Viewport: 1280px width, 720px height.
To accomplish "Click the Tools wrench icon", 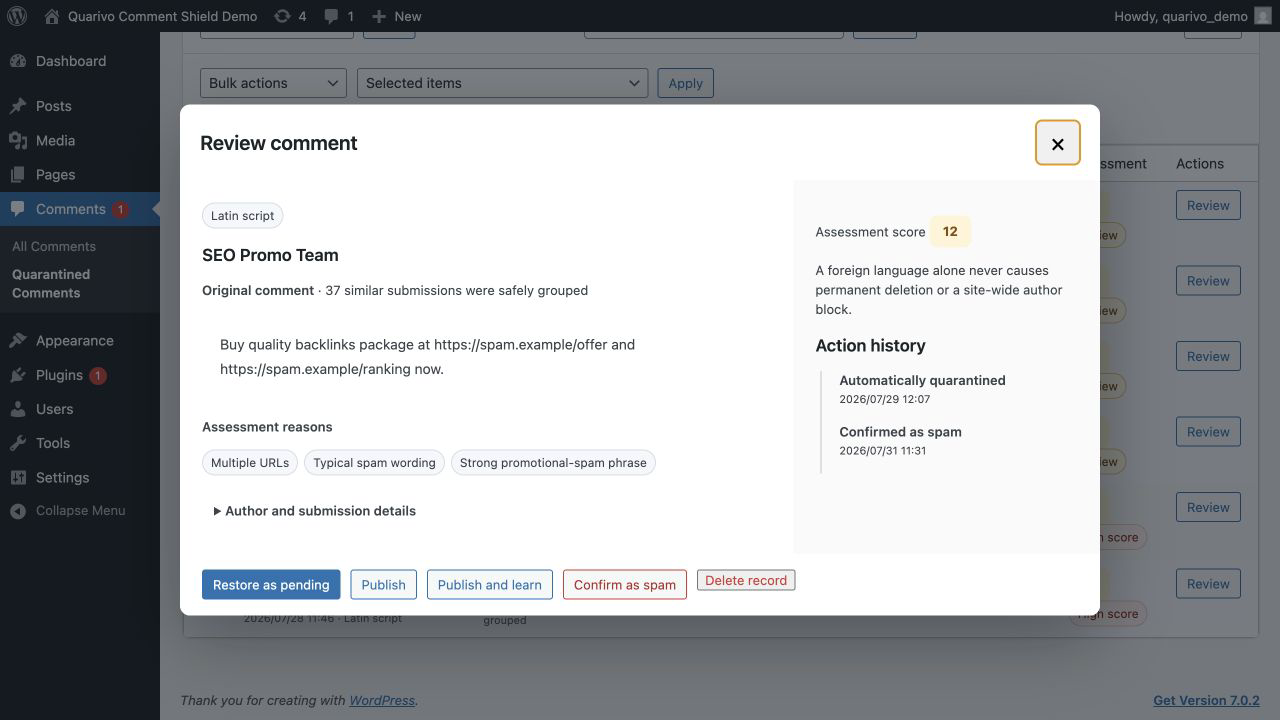I will click(18, 443).
